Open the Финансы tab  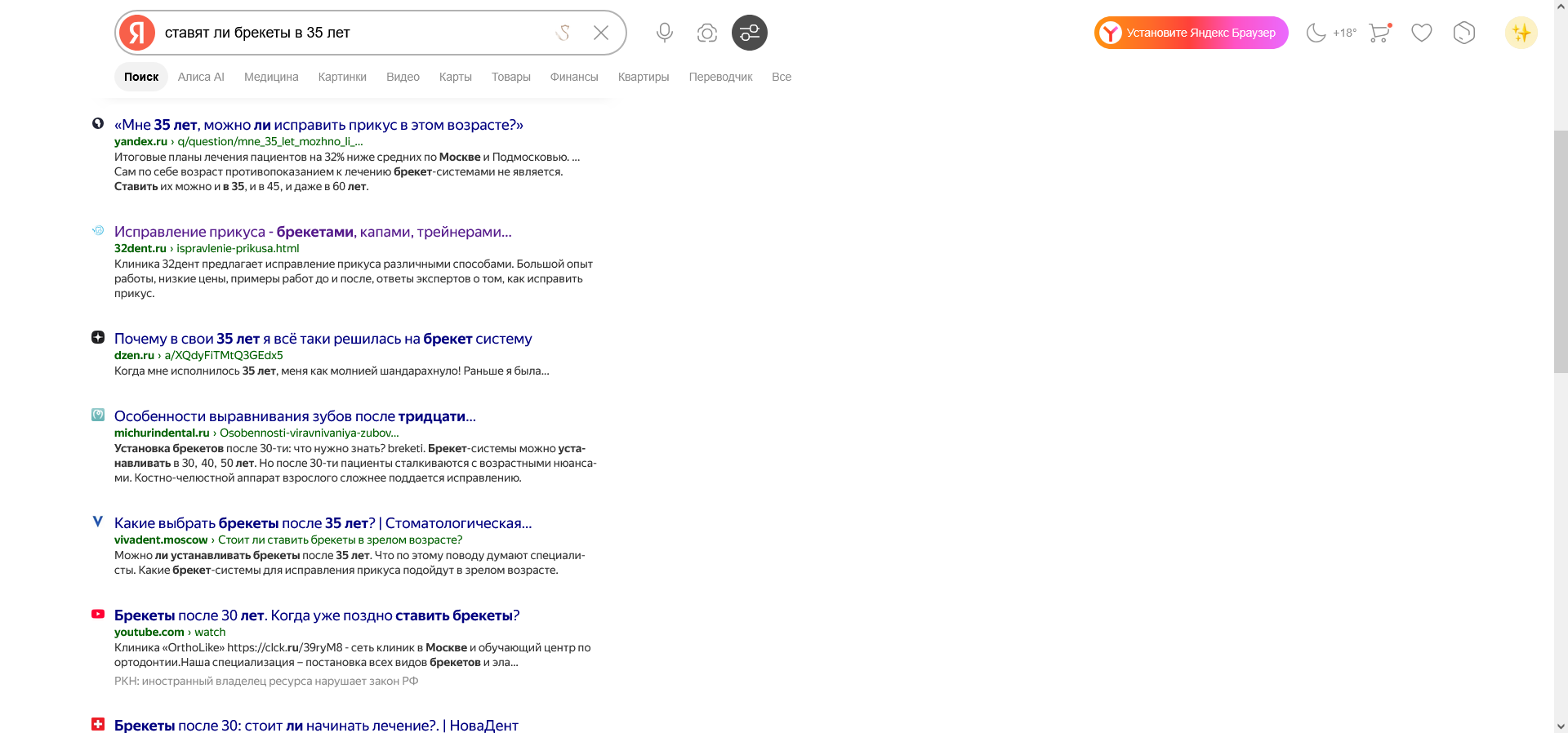[574, 77]
